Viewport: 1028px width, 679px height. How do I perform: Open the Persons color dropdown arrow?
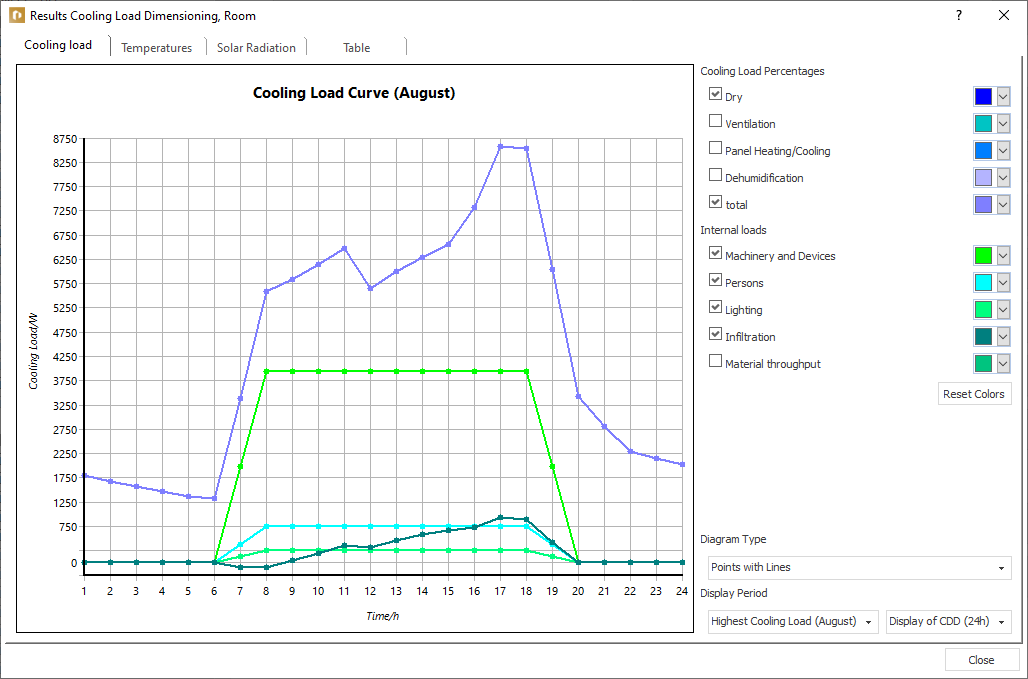[1002, 282]
